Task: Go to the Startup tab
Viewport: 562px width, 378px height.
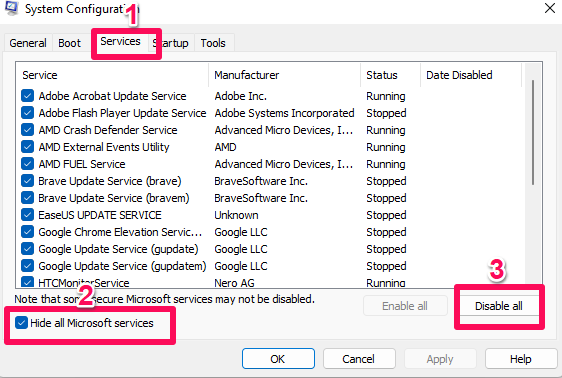Action: tap(171, 43)
